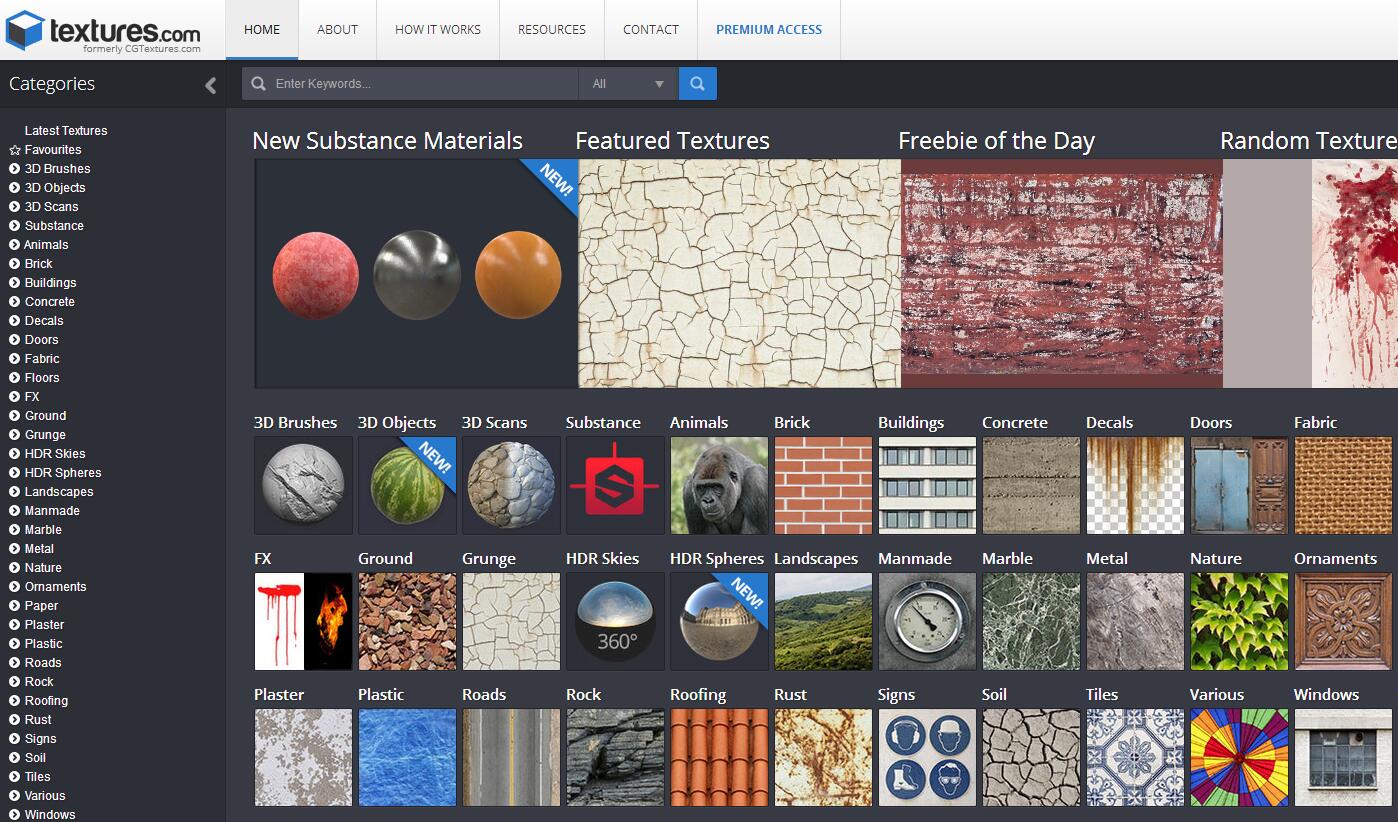Expand the Substance sidebar category arrow
The width and height of the screenshot is (1398, 822).
[x=15, y=226]
